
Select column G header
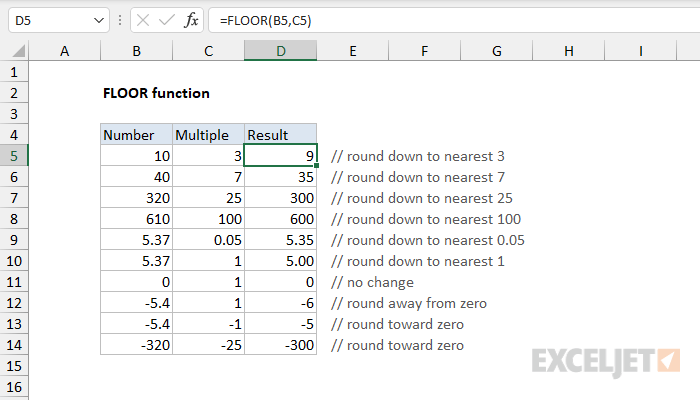(x=496, y=51)
